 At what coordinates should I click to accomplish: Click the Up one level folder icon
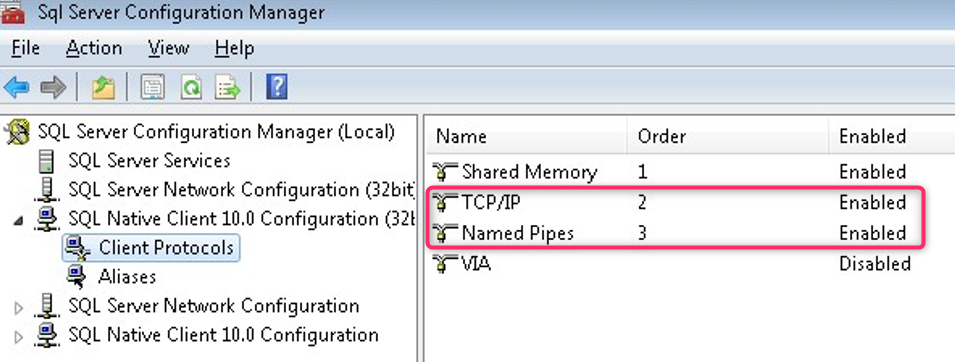tap(103, 88)
